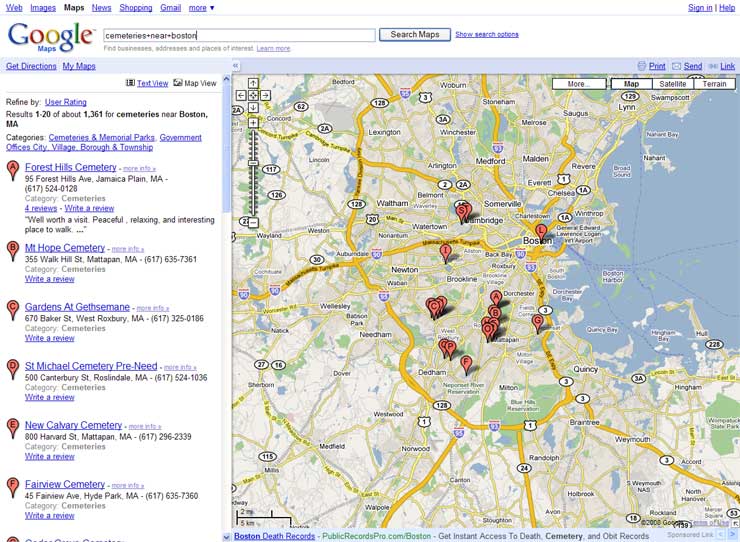Switch map to Satellite view
Screen dimensions: 740x542
[673, 84]
